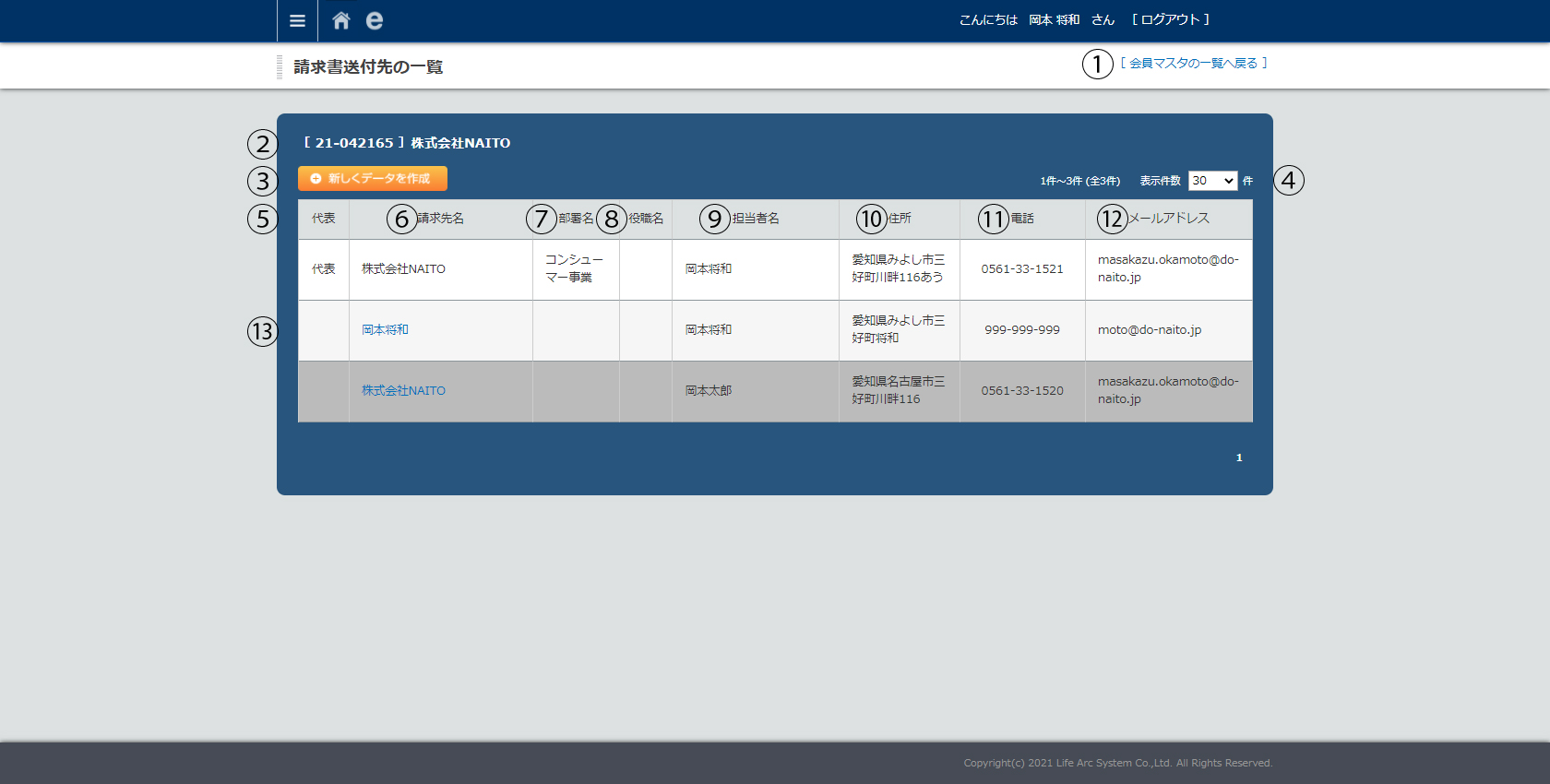Click the 役職名 column header
The image size is (1550, 784).
646,219
